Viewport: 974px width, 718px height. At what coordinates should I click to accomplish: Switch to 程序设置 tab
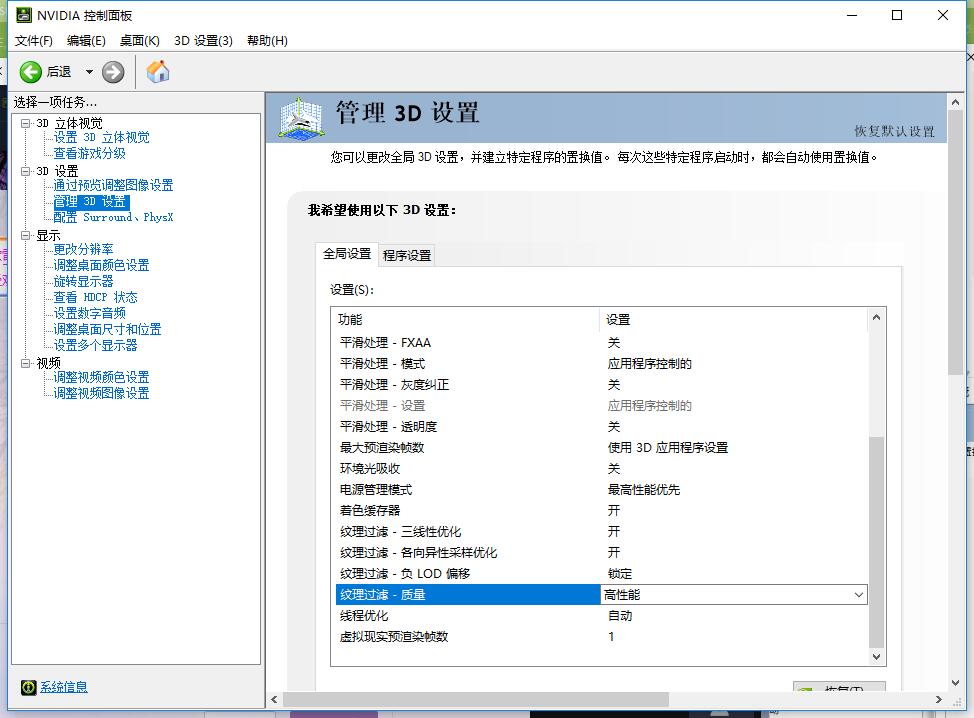(407, 255)
